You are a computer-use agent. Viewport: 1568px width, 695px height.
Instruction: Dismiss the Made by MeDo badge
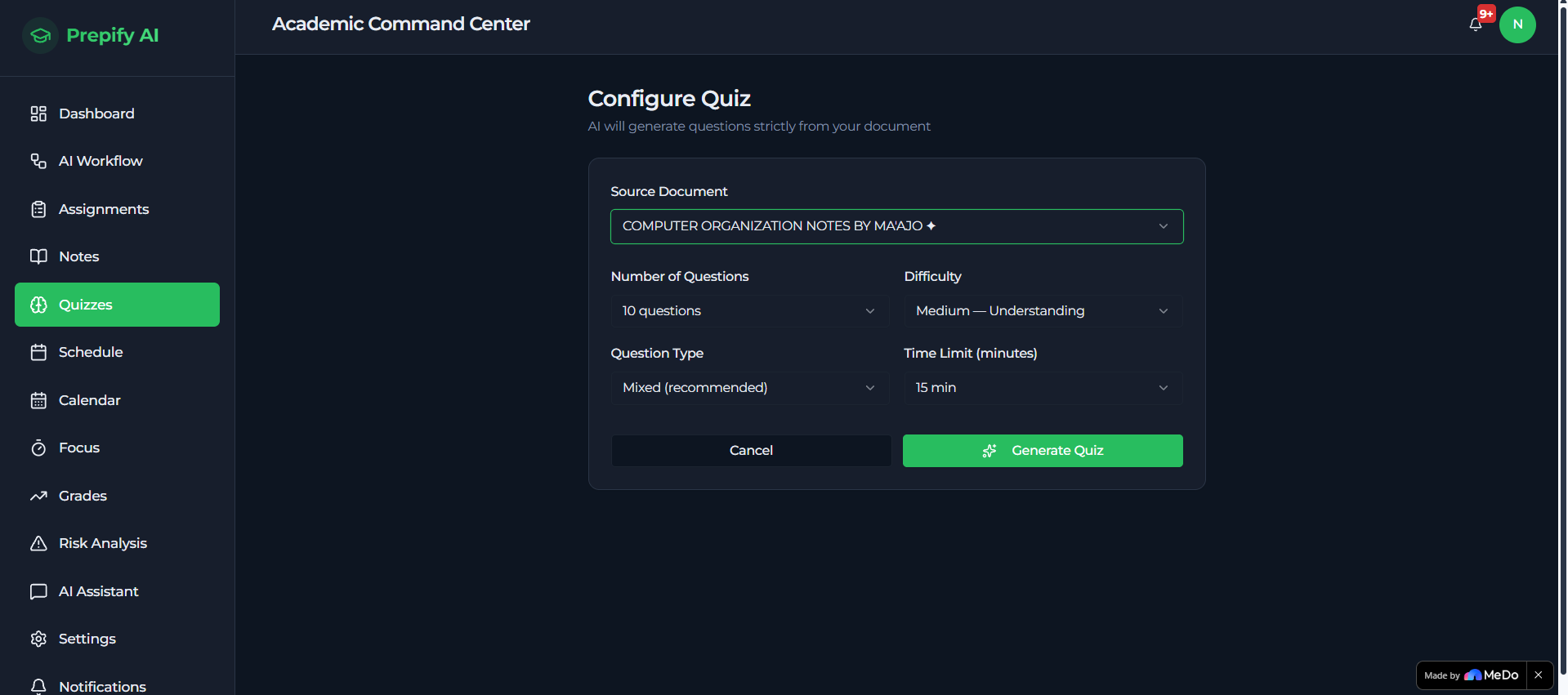[1539, 675]
